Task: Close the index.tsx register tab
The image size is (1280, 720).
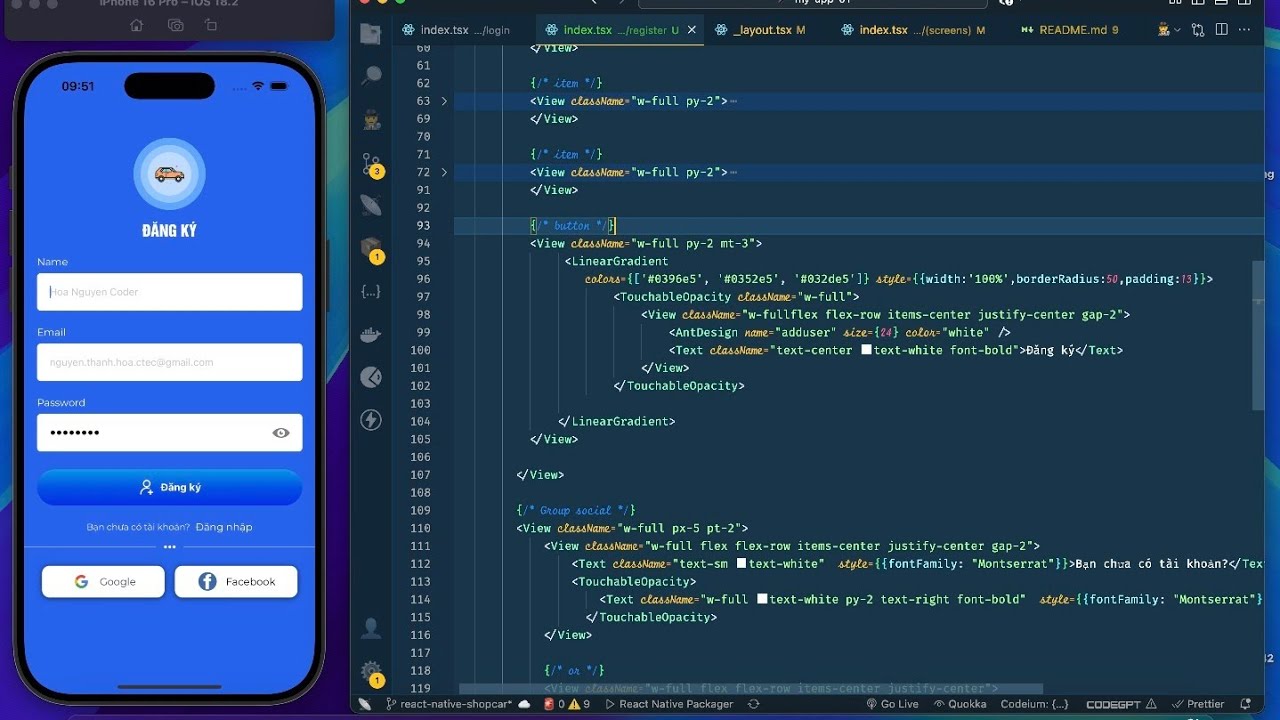Action: click(x=691, y=30)
